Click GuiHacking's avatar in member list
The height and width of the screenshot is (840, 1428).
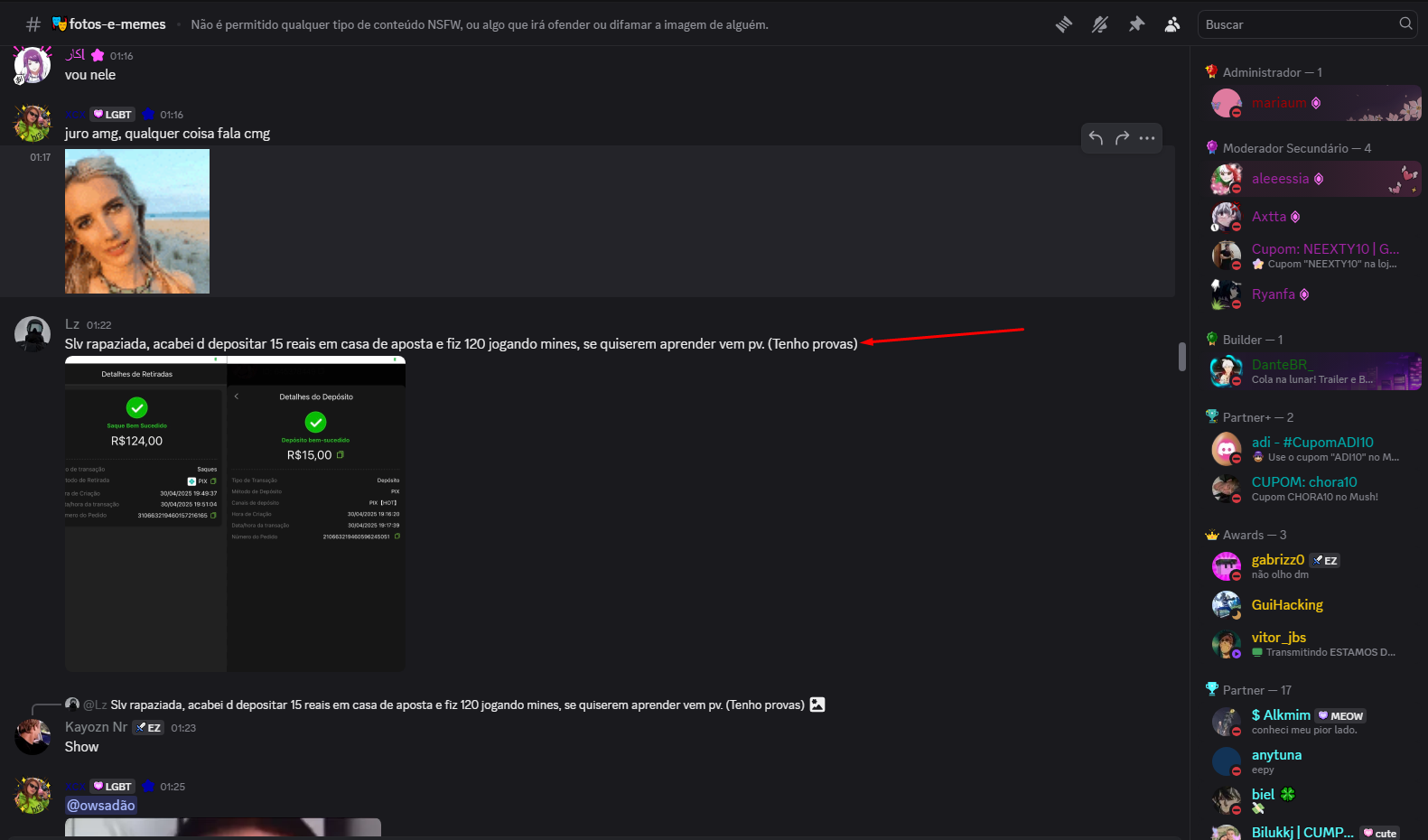pos(1226,605)
